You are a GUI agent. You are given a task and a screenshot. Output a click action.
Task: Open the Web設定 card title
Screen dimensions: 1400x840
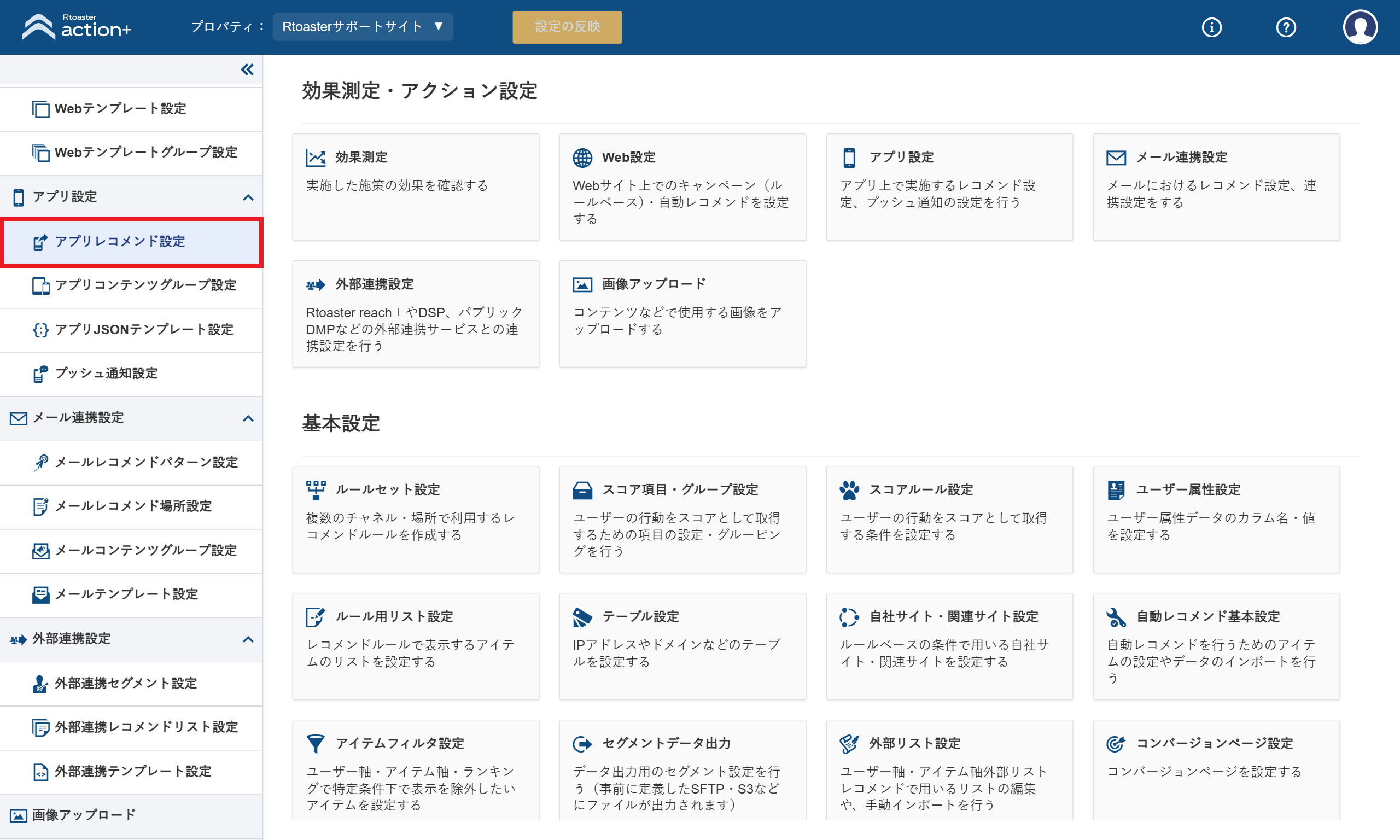pos(629,157)
